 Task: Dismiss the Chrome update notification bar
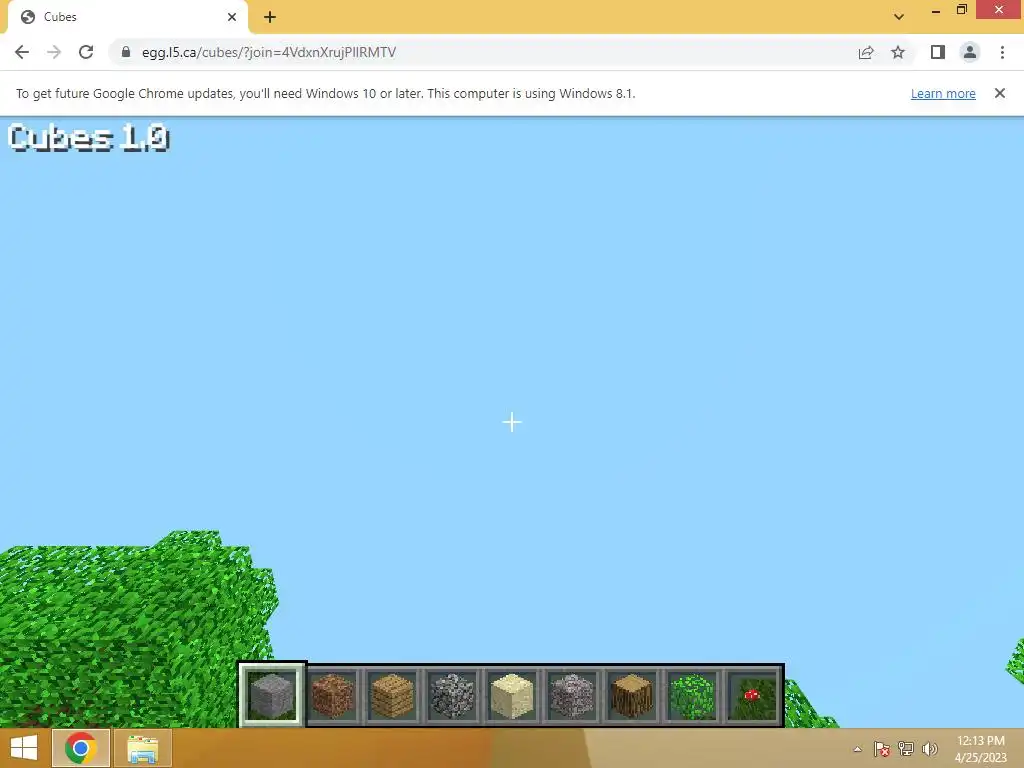pos(1000,93)
